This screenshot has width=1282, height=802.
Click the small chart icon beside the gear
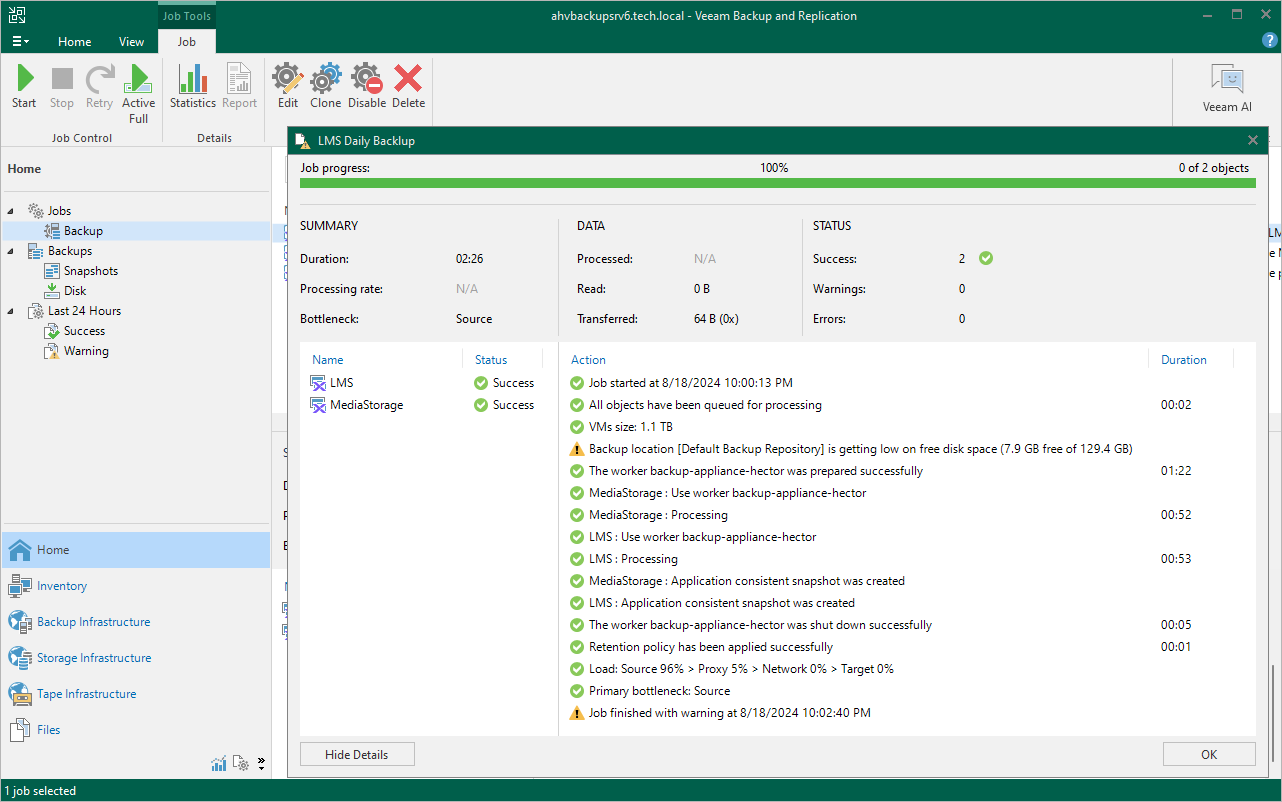point(219,764)
